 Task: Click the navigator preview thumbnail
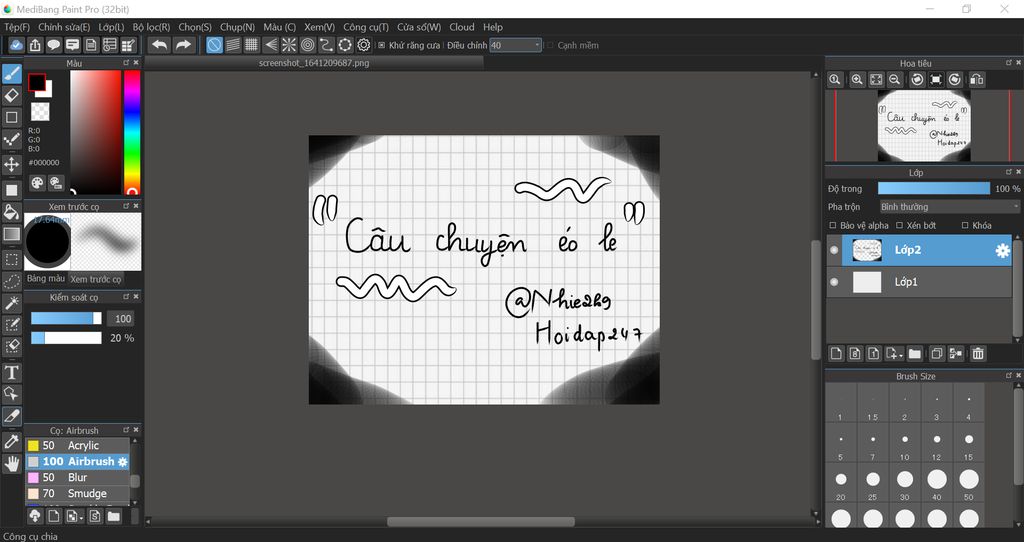point(923,126)
